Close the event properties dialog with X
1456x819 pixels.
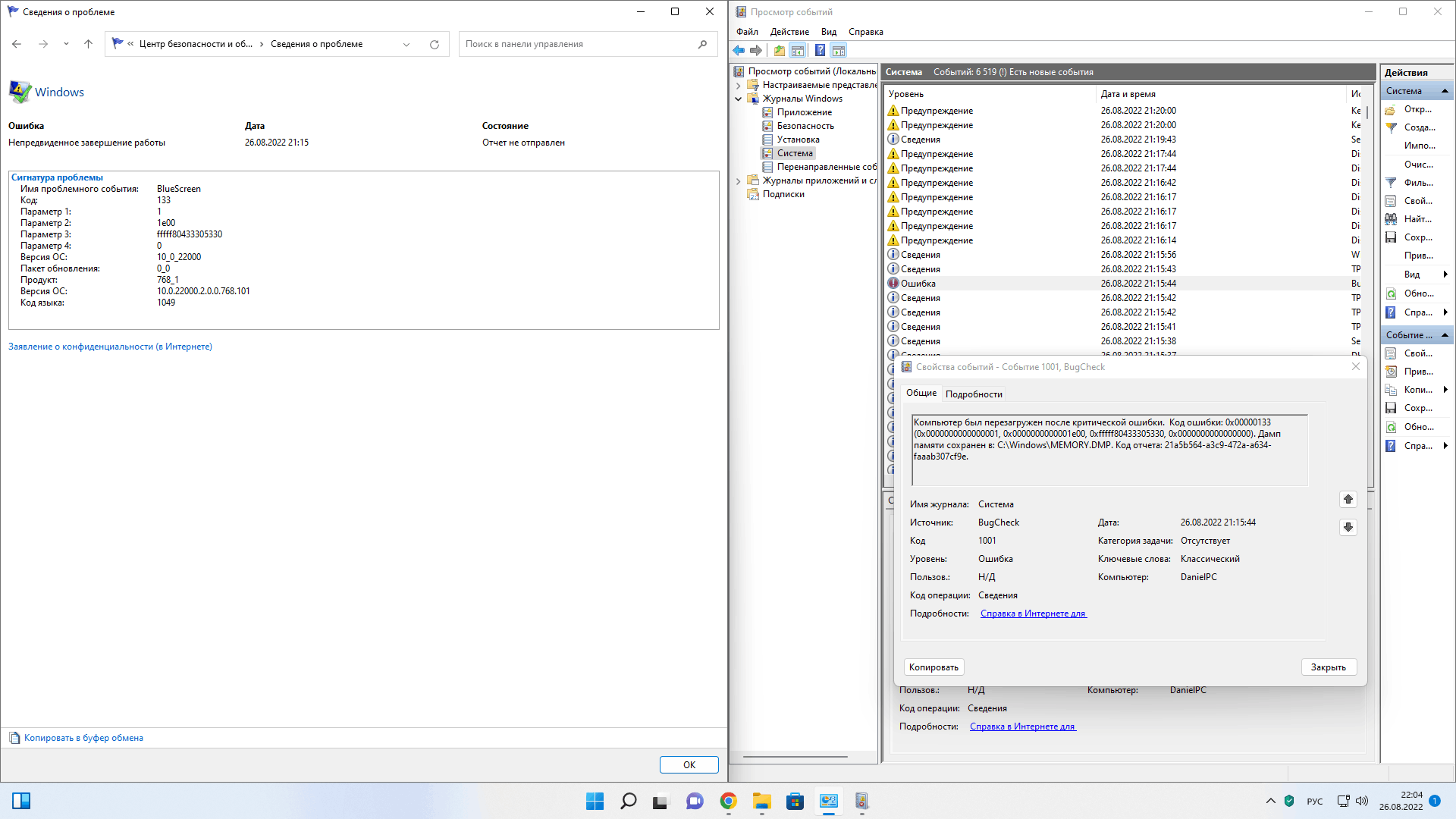click(1356, 366)
